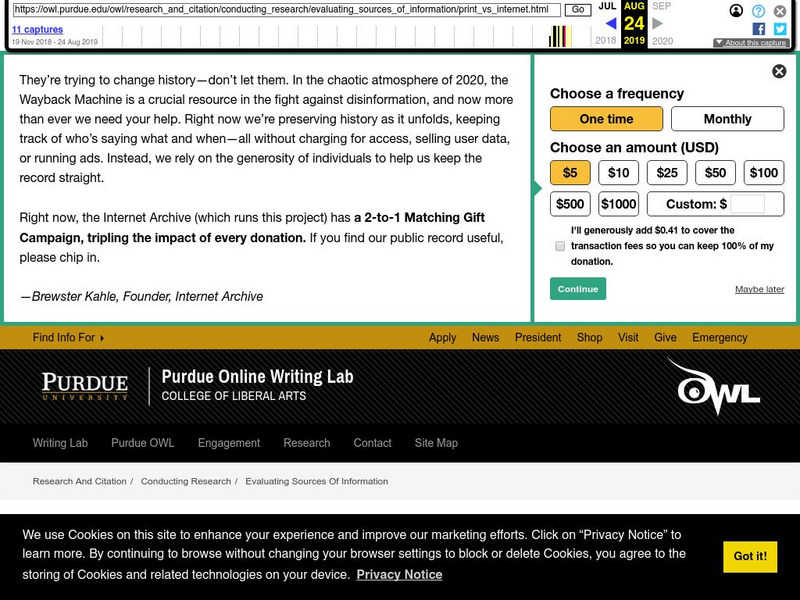
Task: Open the Writing Lab menu item
Action: [x=60, y=443]
